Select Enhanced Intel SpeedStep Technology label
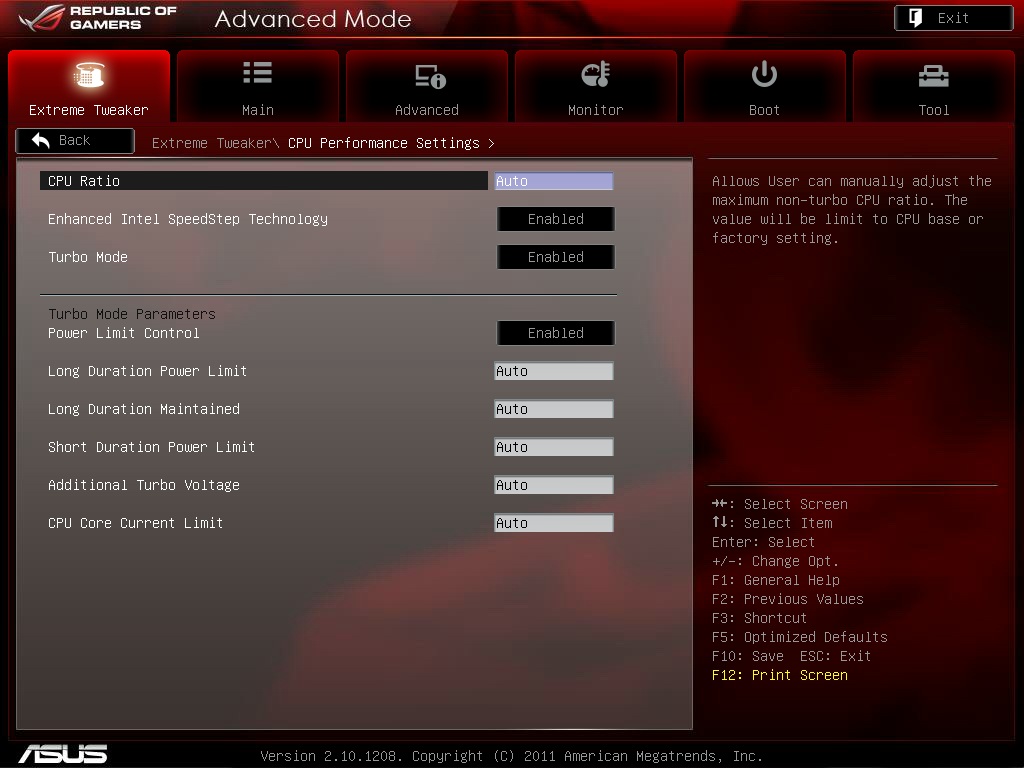This screenshot has width=1024, height=768. (x=188, y=219)
